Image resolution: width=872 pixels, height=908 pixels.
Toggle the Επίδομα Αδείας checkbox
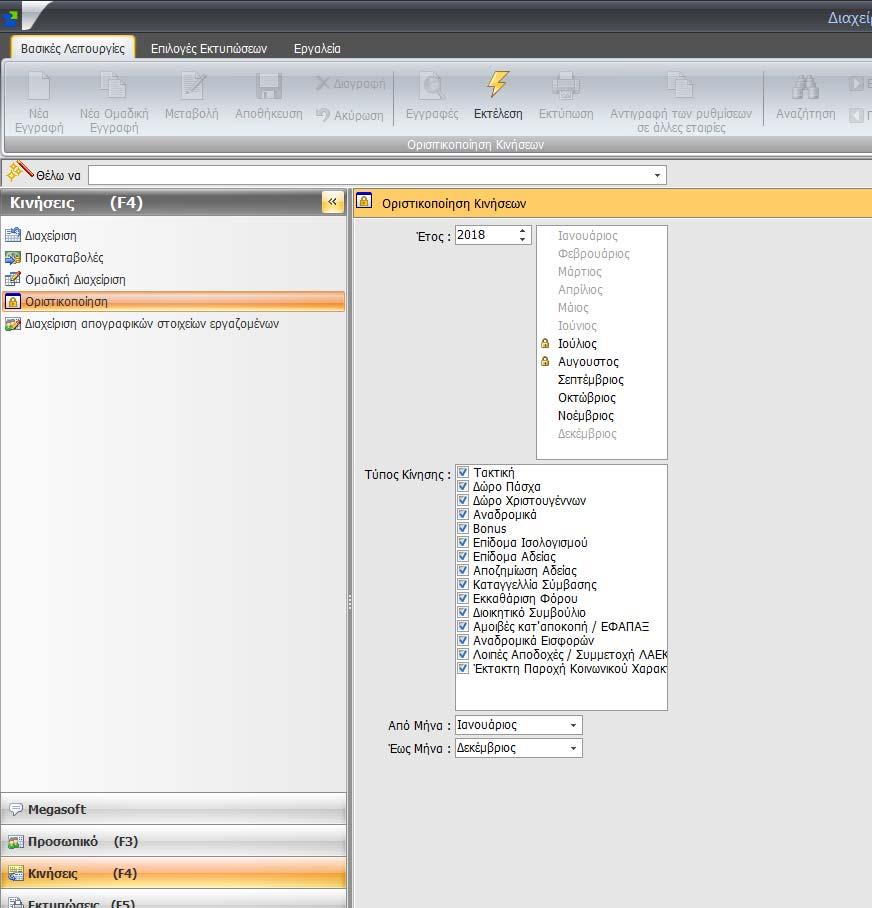[x=463, y=556]
